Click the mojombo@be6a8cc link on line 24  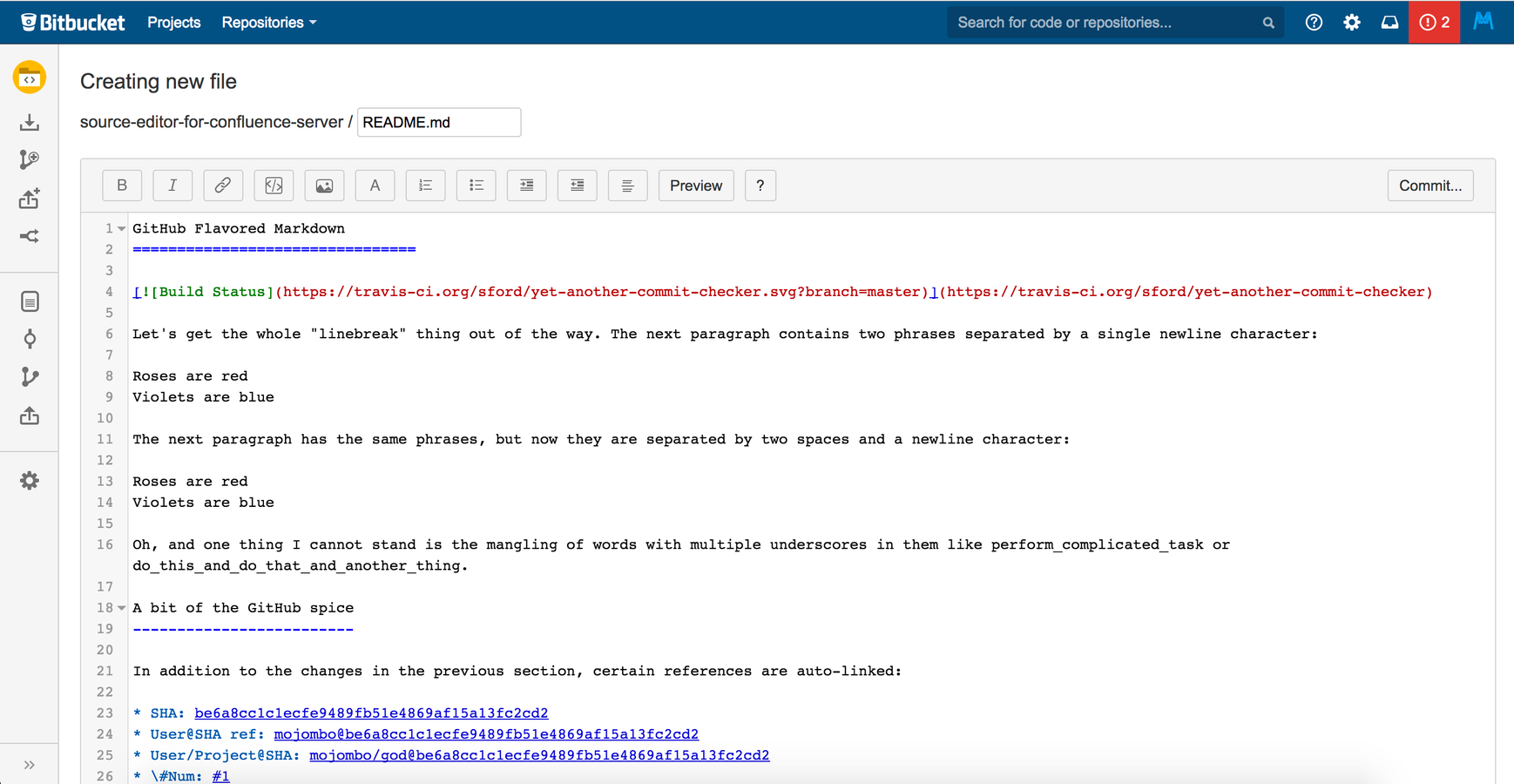(x=486, y=734)
